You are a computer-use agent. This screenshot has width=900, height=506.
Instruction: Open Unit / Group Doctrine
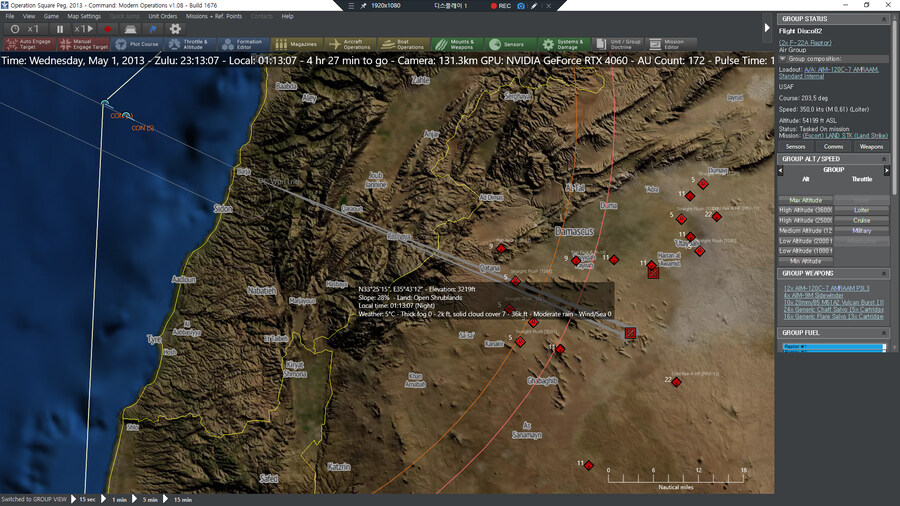coord(617,44)
